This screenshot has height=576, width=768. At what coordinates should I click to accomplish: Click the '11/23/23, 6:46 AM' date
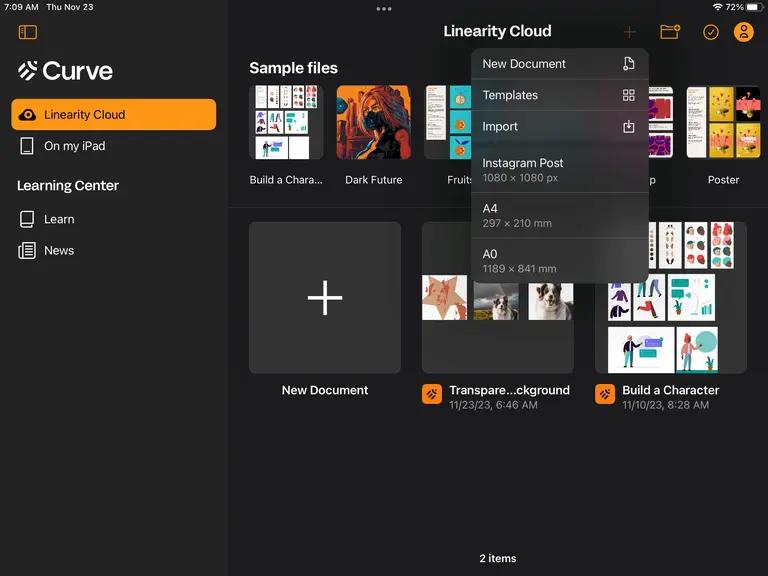click(x=493, y=405)
